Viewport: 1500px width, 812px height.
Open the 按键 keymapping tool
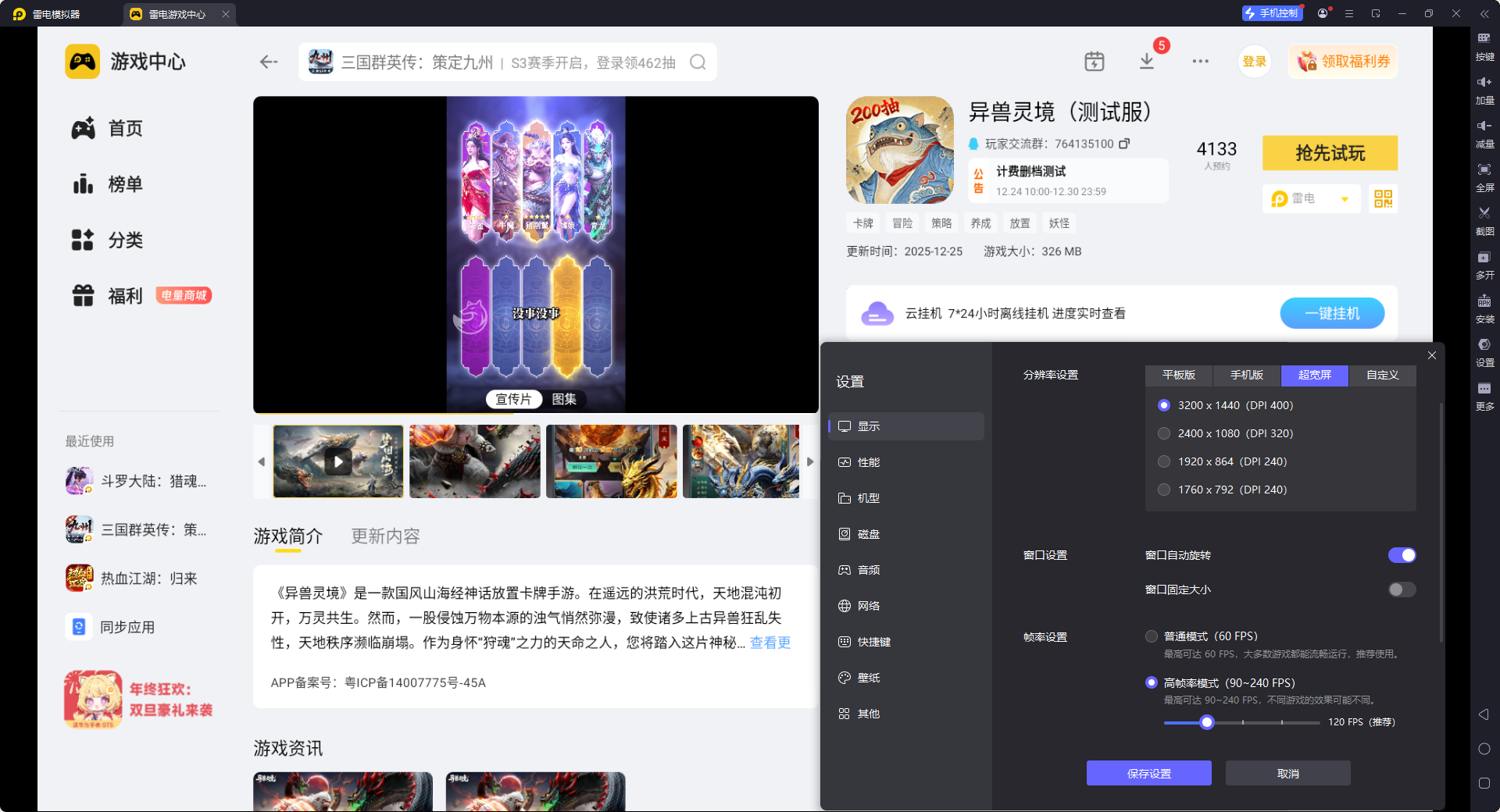pos(1484,45)
